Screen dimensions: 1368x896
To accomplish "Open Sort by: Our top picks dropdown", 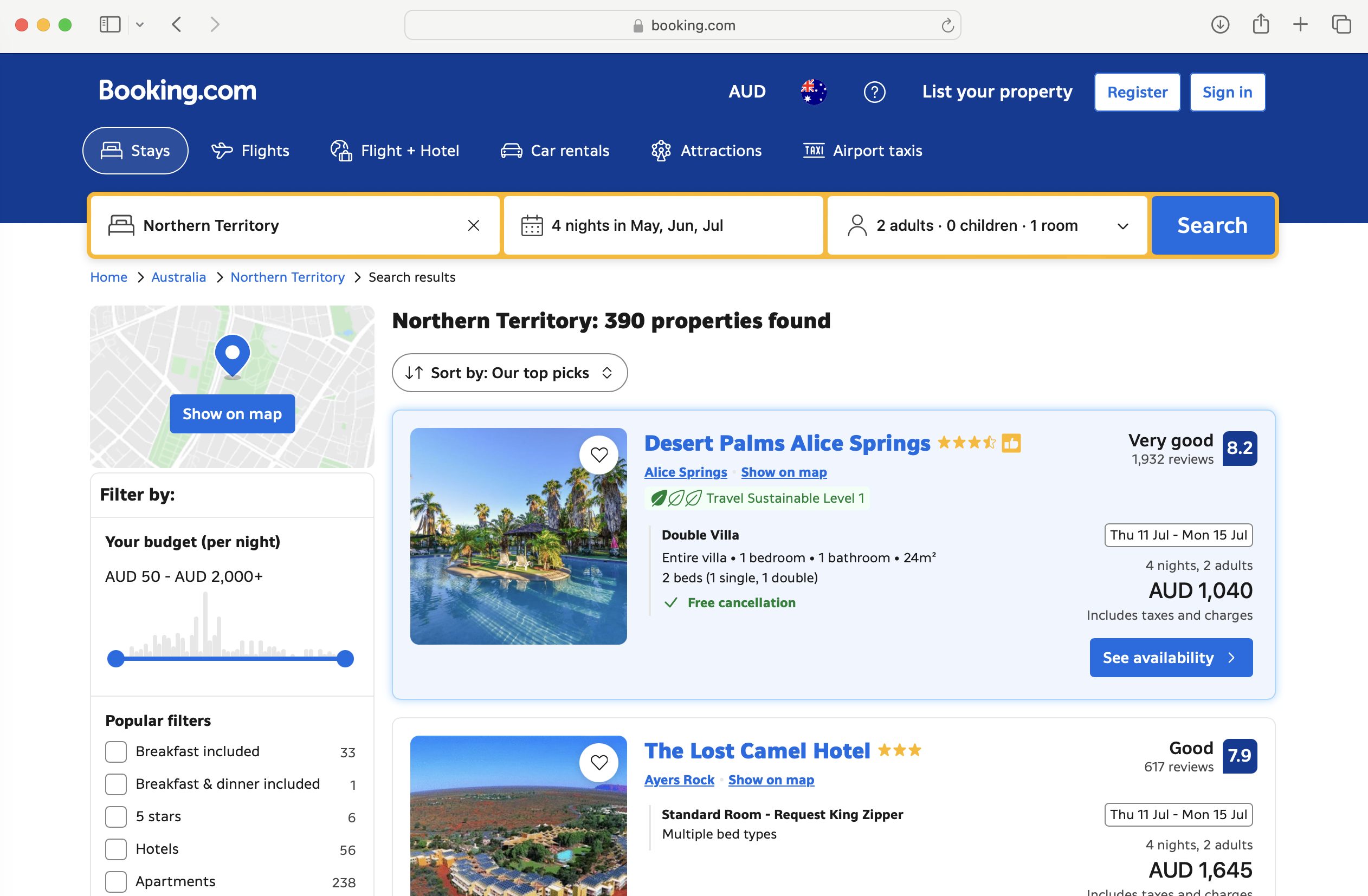I will pos(509,373).
